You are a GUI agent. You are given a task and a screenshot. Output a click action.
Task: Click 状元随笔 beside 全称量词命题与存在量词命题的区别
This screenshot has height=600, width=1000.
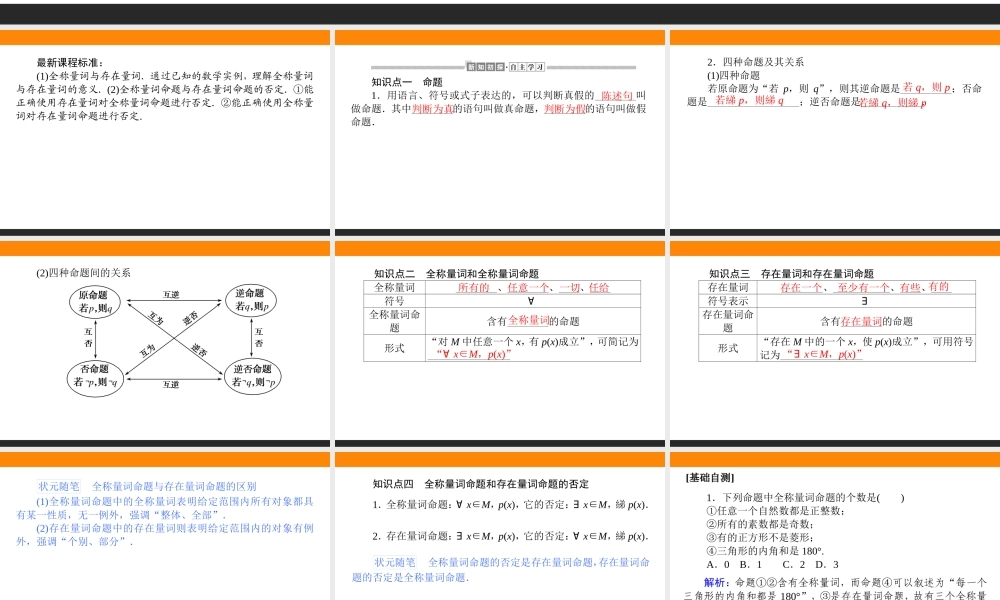pyautogui.click(x=59, y=487)
